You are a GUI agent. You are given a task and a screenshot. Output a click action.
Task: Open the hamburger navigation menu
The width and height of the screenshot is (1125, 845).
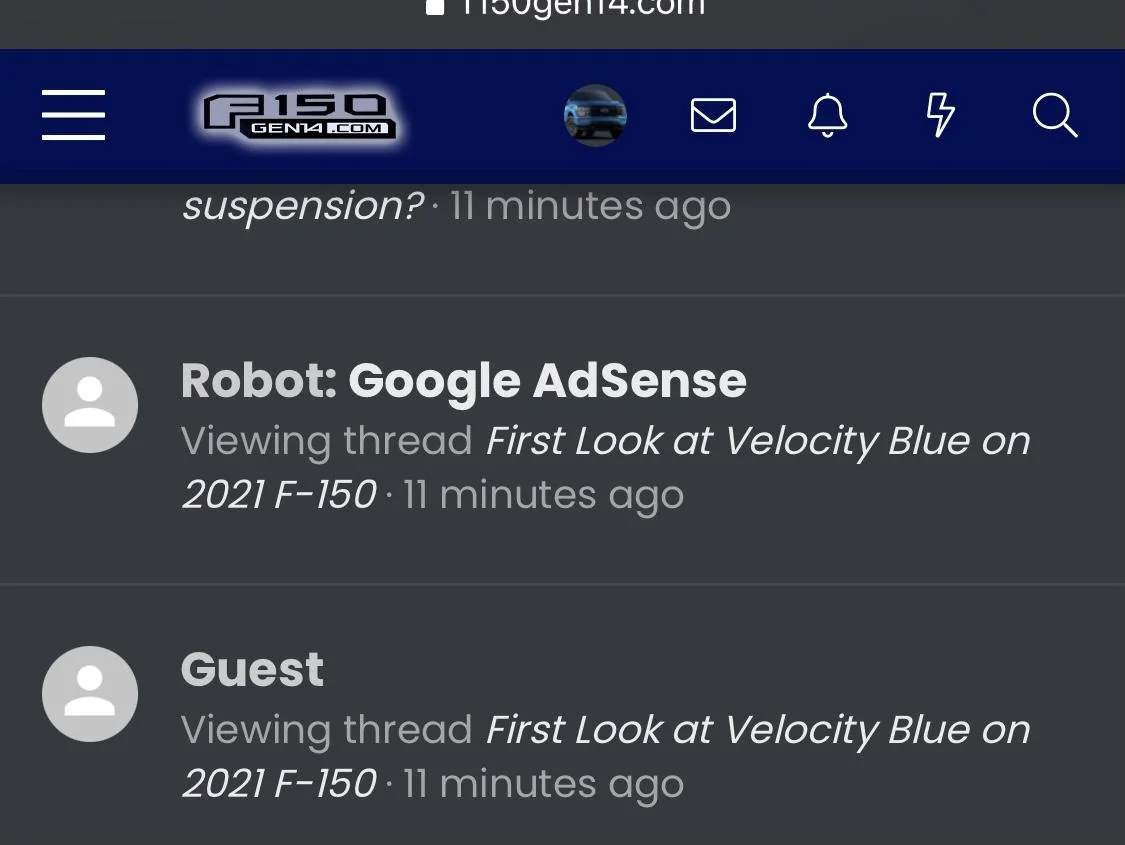point(73,115)
